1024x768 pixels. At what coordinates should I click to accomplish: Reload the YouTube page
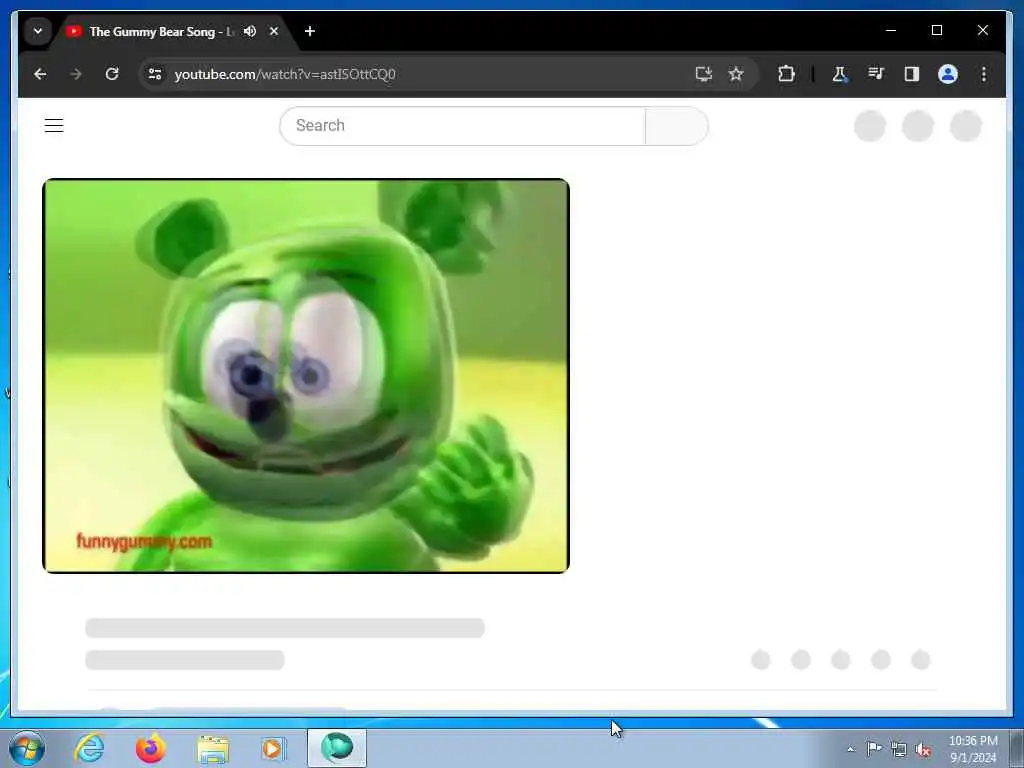coord(112,74)
